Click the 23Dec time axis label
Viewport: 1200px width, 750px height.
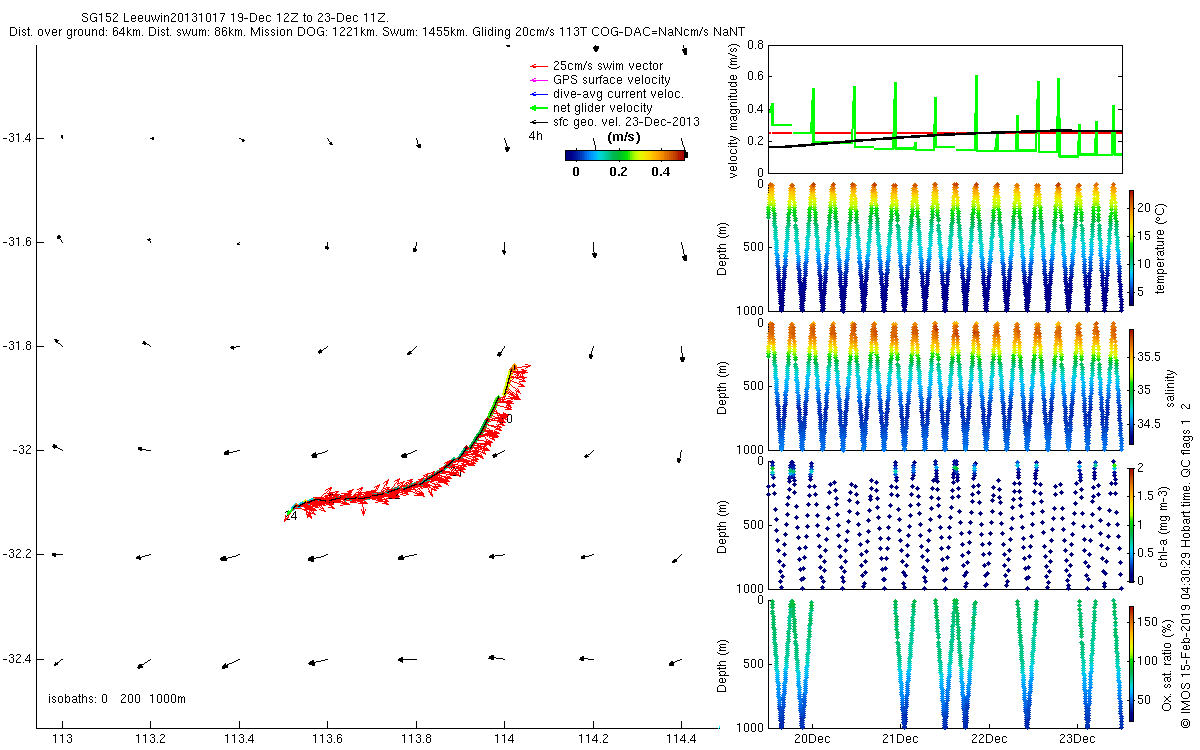point(1077,739)
